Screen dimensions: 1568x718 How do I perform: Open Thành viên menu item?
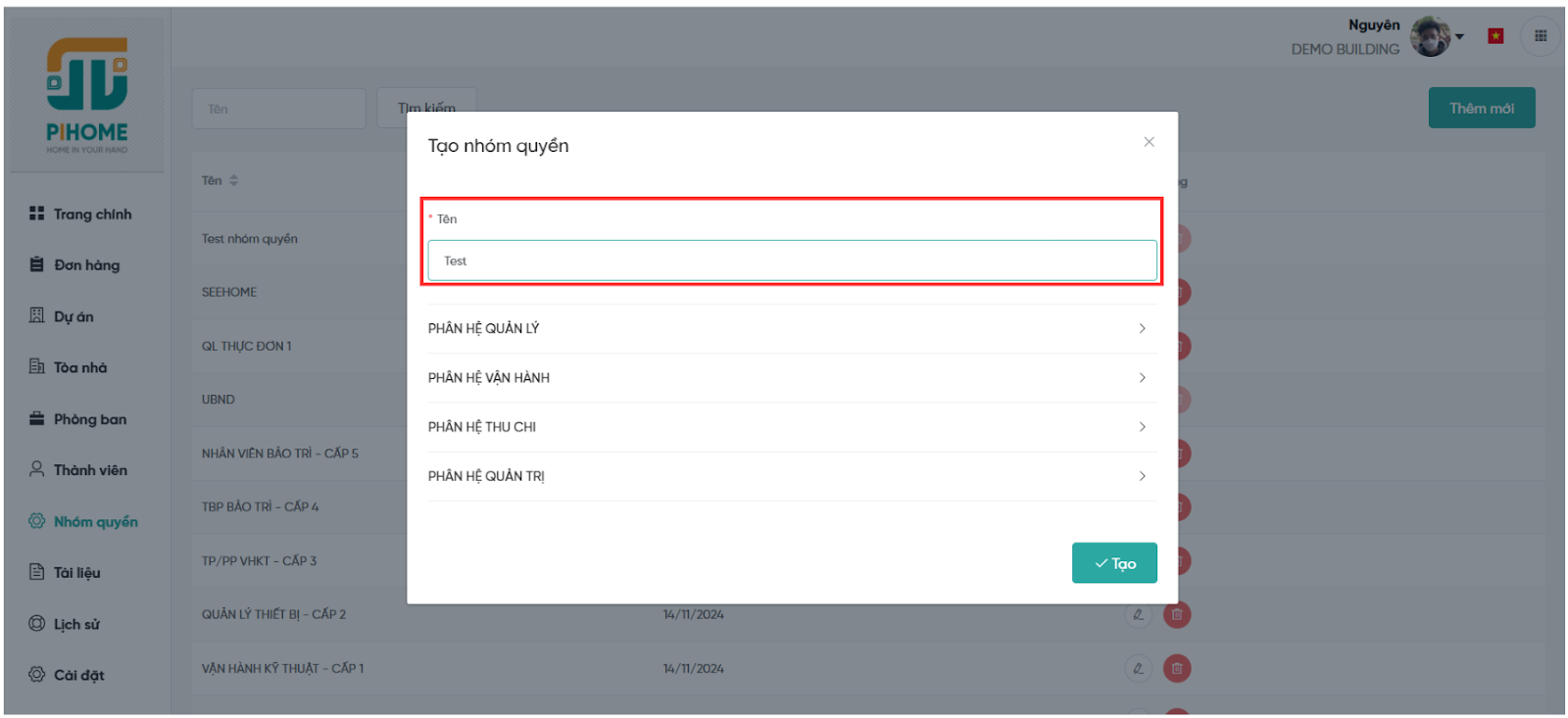tap(89, 470)
